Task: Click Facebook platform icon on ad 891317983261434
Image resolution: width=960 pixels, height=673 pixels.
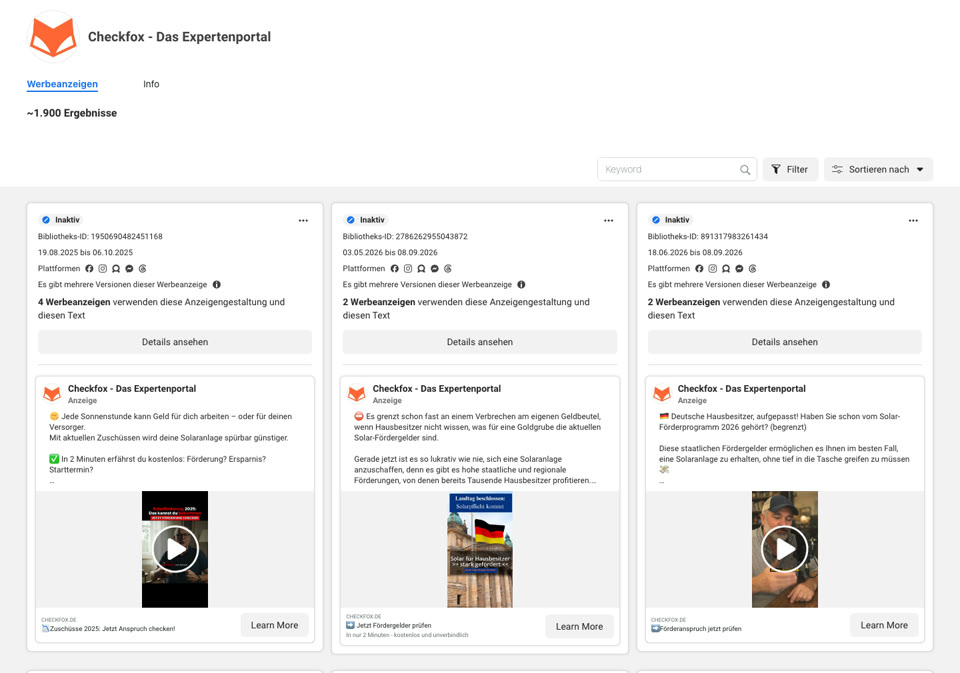Action: click(x=699, y=268)
